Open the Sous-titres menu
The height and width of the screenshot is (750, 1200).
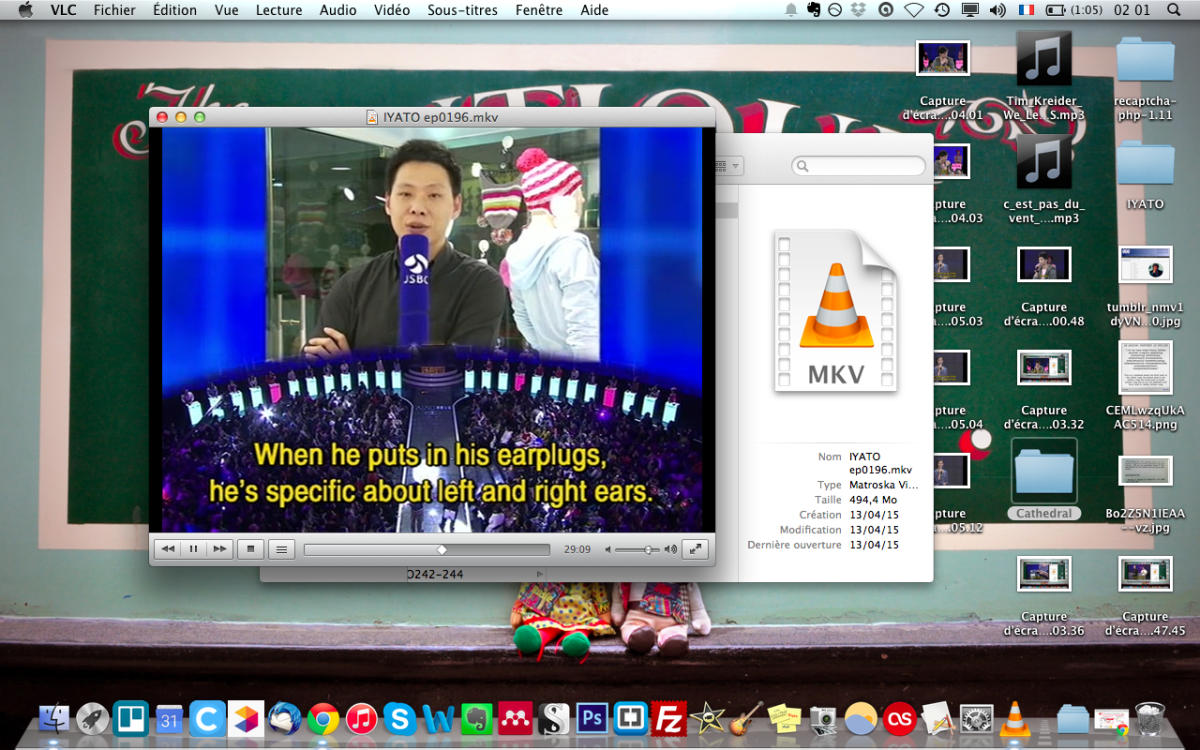[x=462, y=10]
